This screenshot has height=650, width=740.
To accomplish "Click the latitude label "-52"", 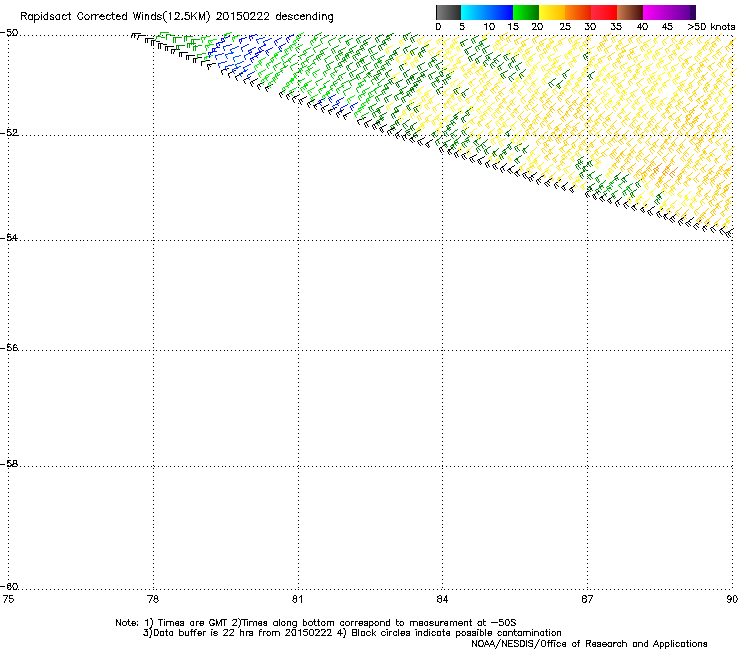I will pyautogui.click(x=9, y=133).
